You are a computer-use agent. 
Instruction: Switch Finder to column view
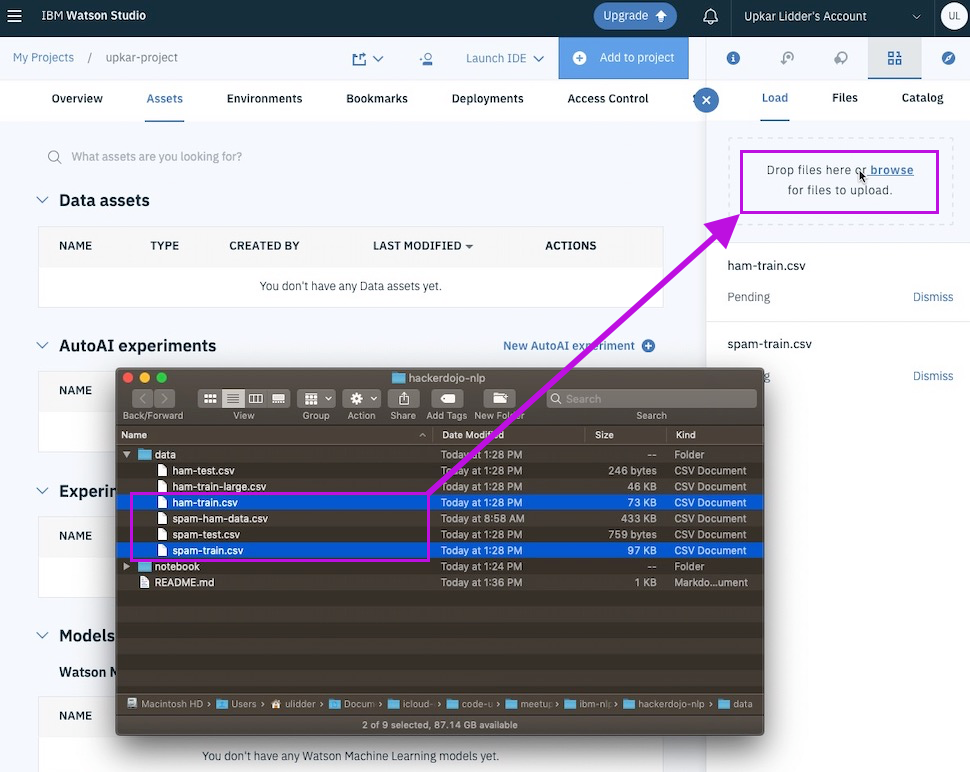coord(255,398)
